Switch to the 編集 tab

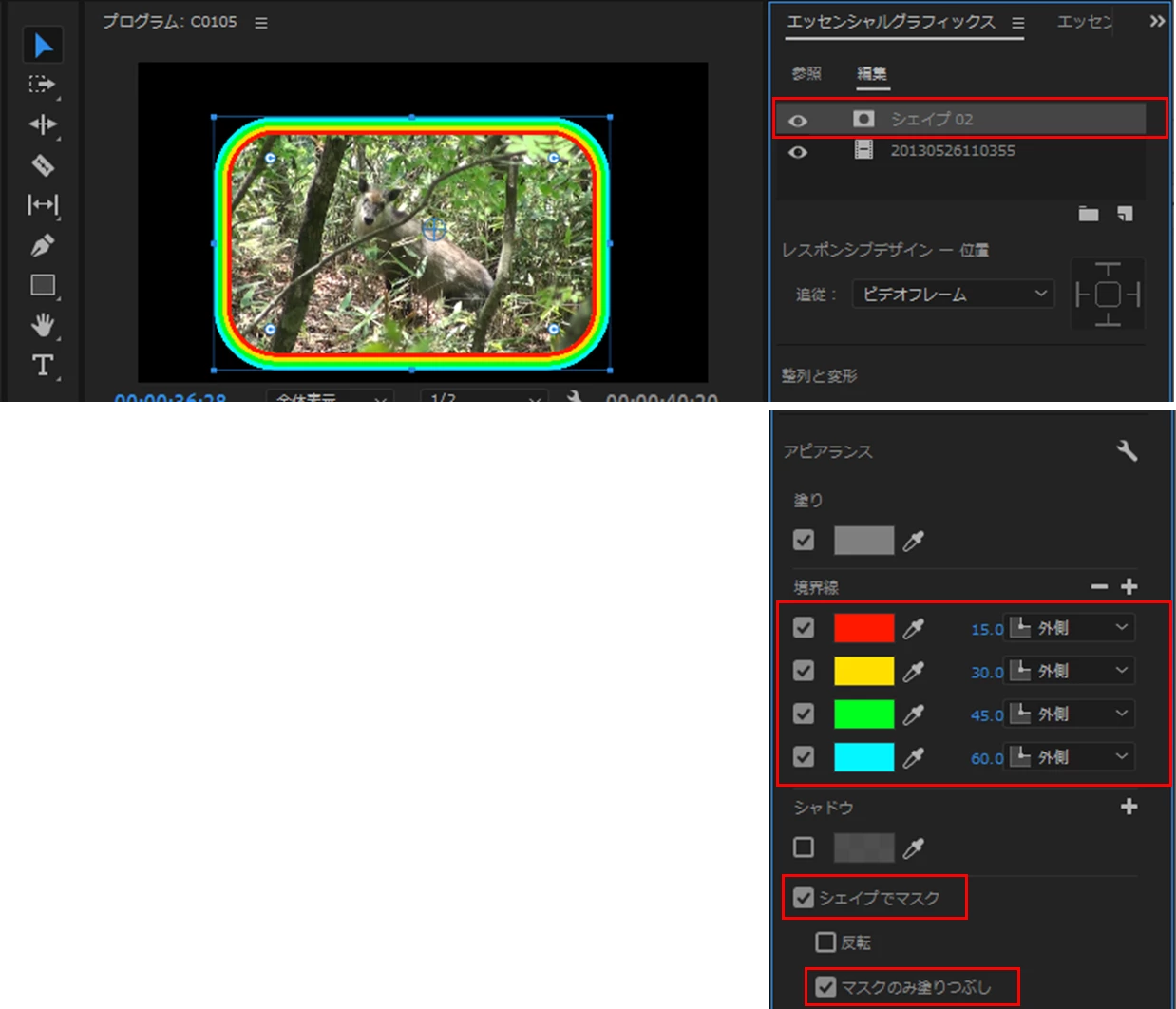click(x=872, y=74)
